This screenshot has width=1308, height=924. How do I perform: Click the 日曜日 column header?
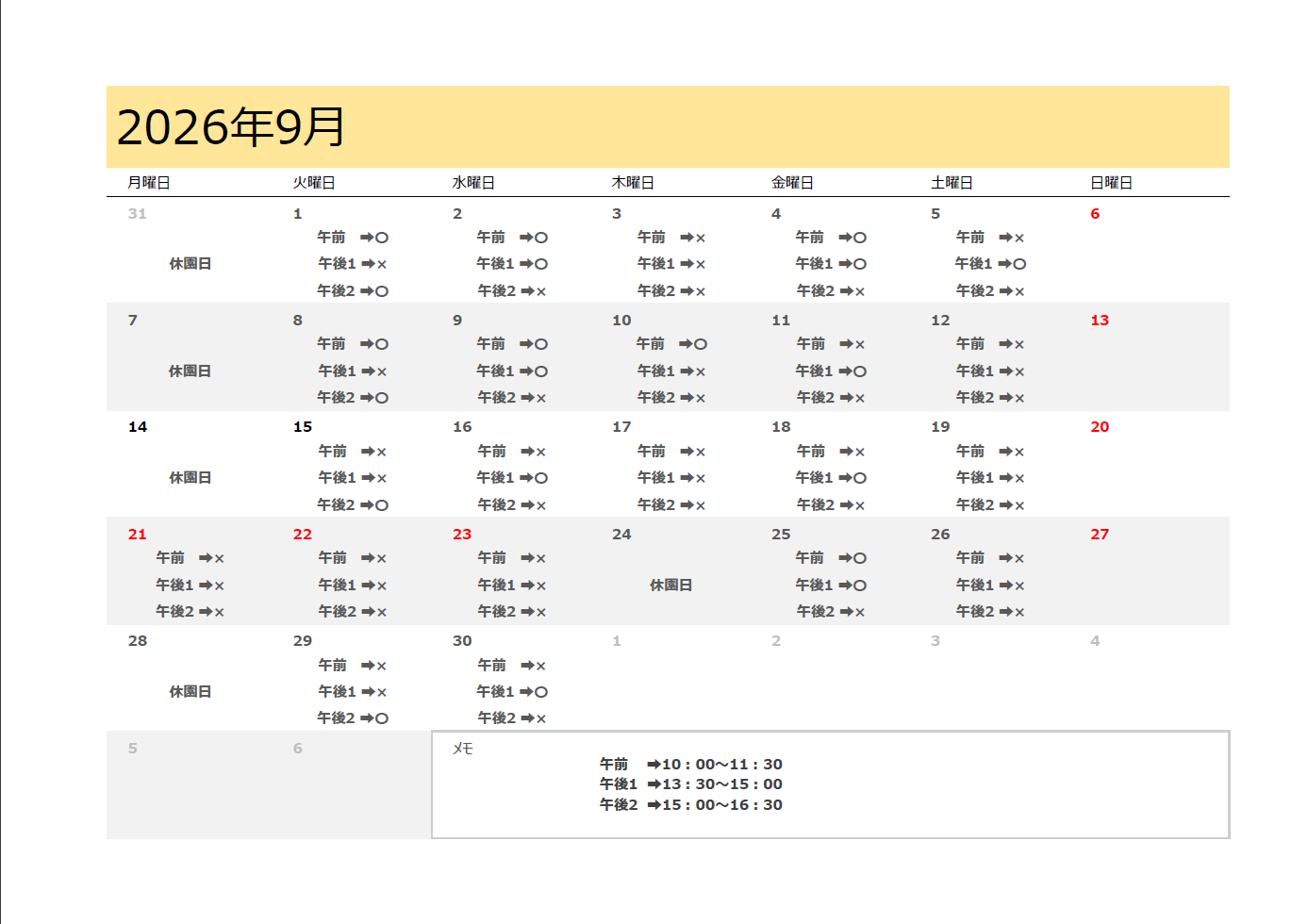pyautogui.click(x=1111, y=183)
